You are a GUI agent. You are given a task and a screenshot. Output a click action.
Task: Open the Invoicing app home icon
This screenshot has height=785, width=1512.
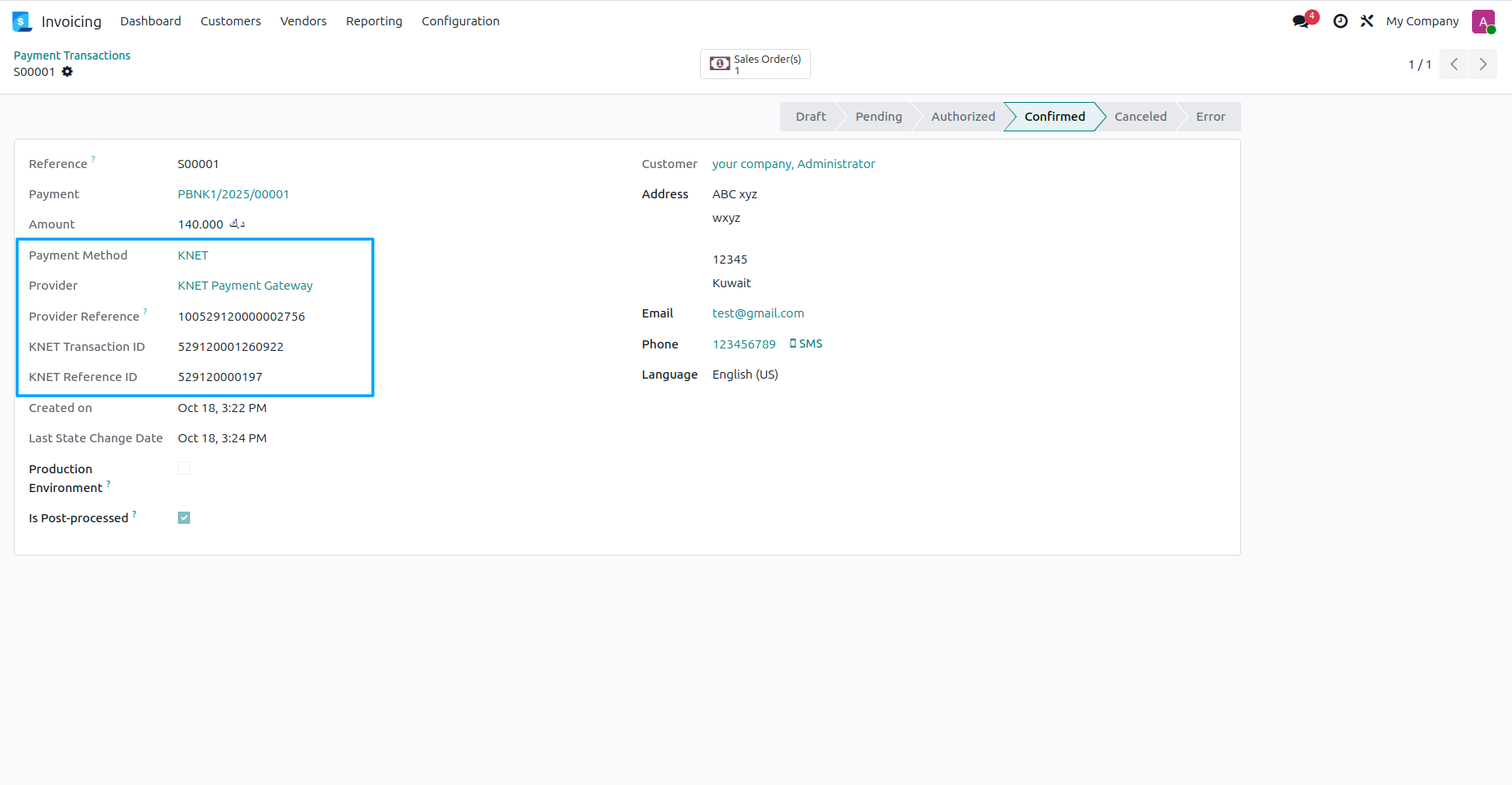[22, 21]
